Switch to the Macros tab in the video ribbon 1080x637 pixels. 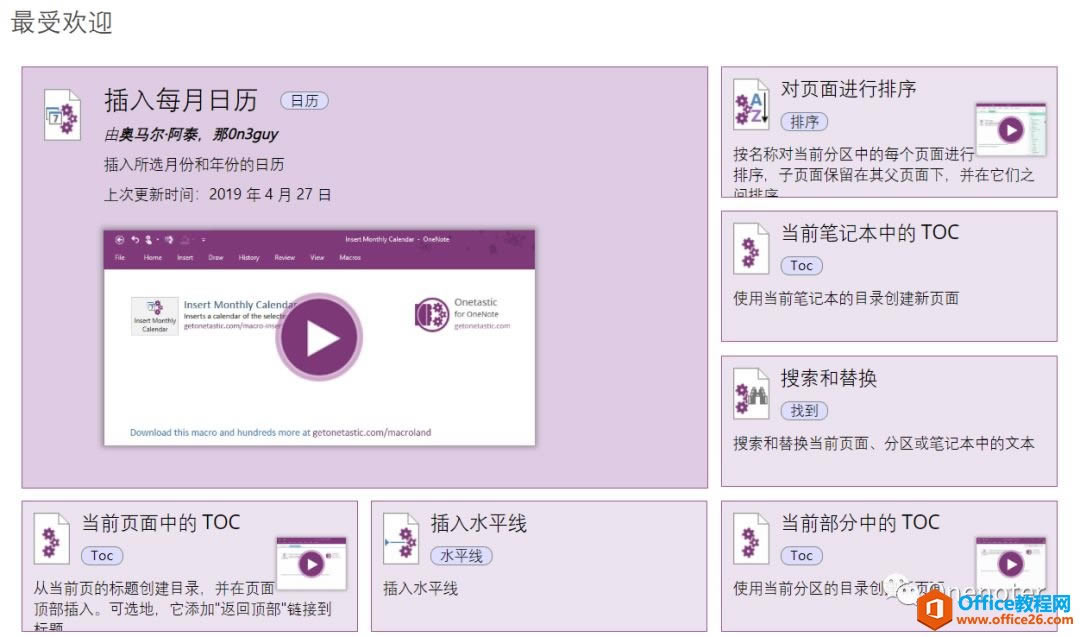pos(349,258)
